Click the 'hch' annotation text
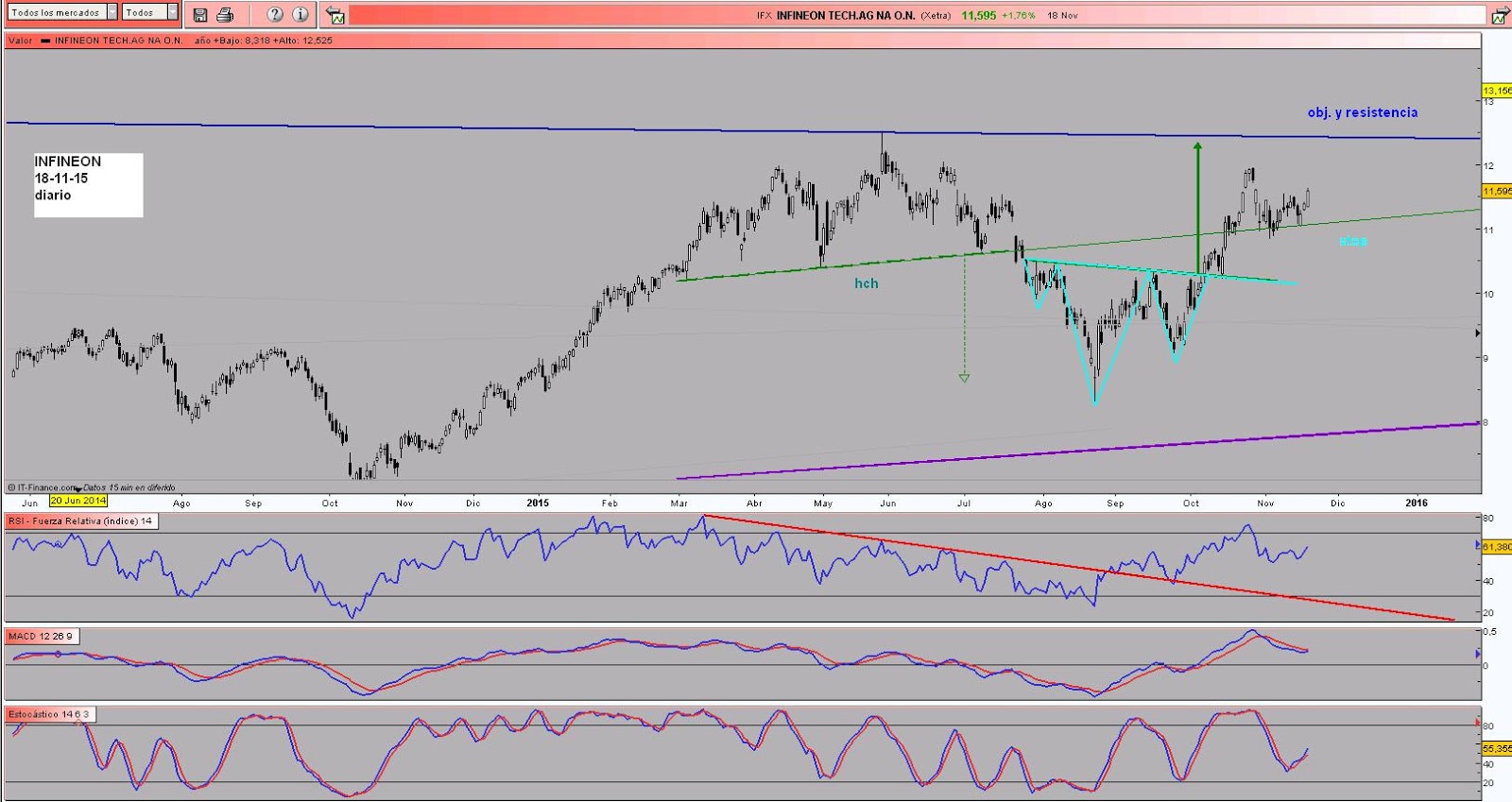 pyautogui.click(x=867, y=283)
